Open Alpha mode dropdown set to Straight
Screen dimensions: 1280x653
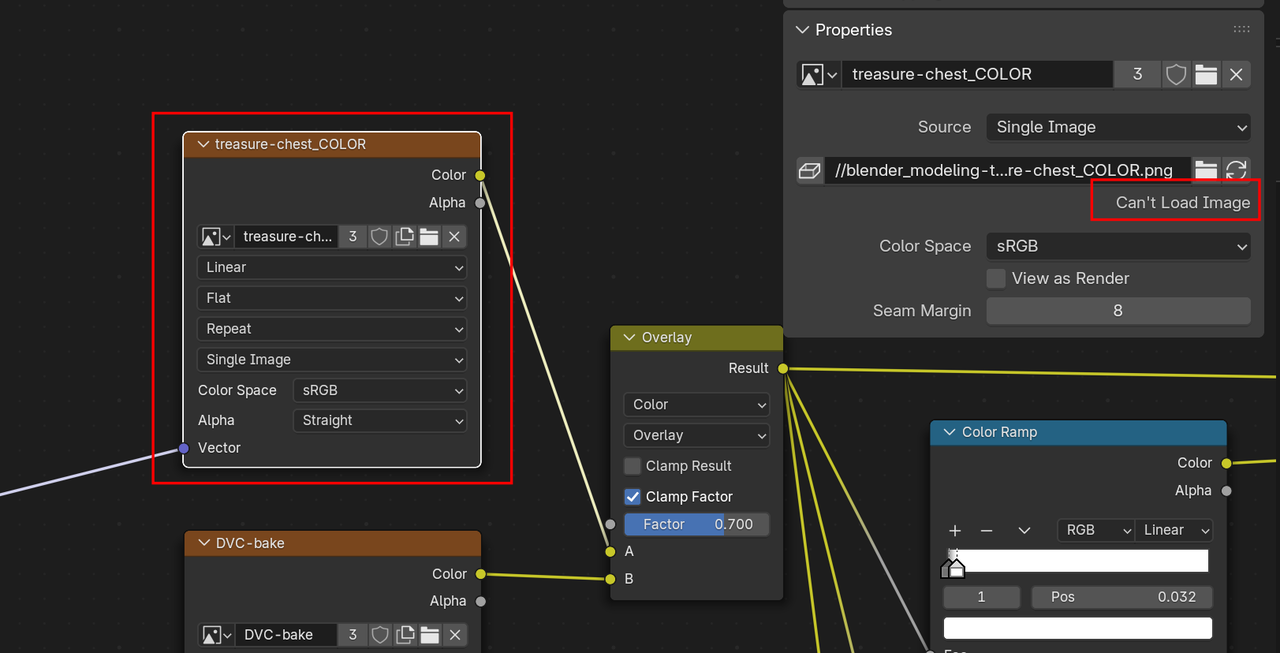381,421
